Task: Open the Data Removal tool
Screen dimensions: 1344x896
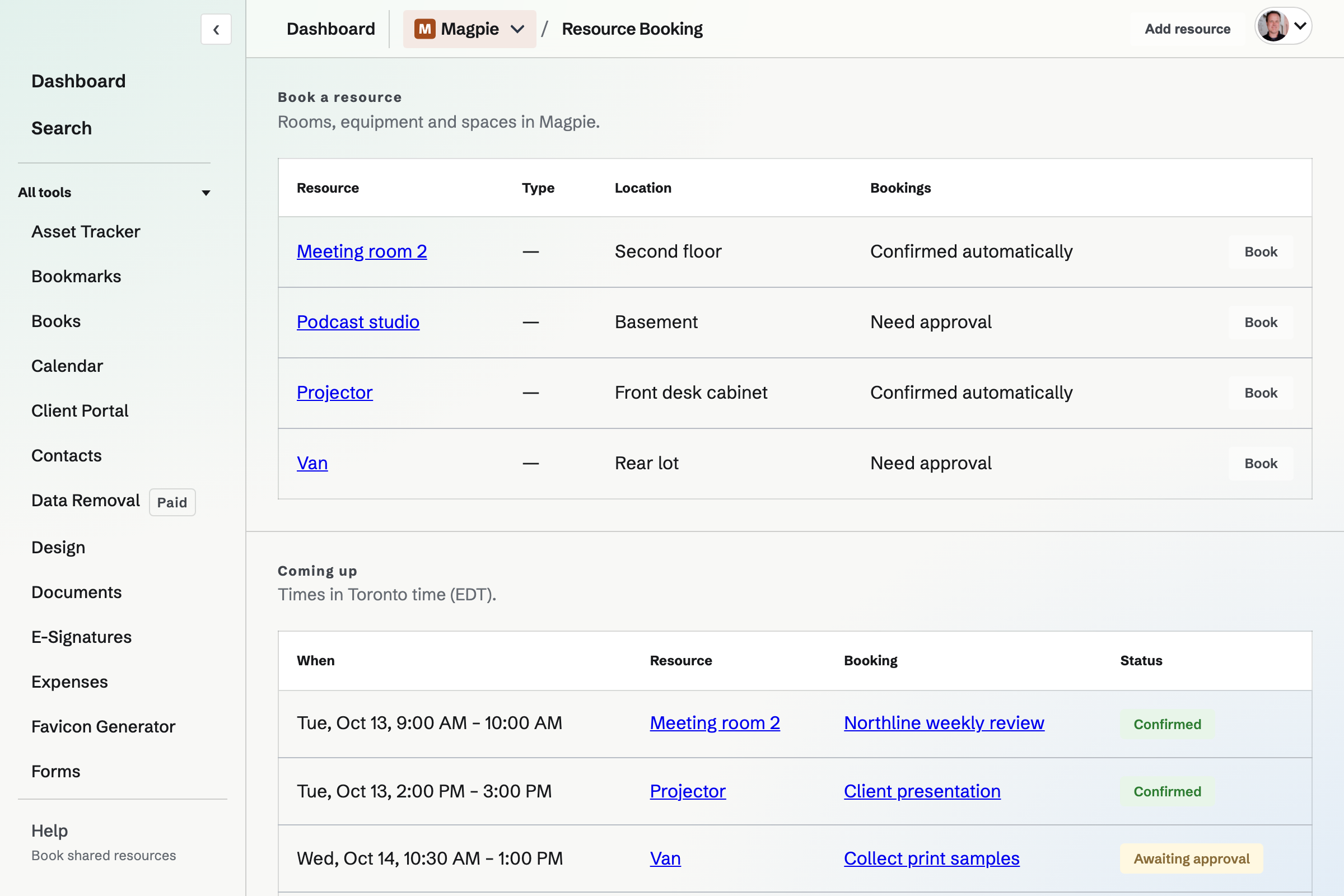Action: [x=86, y=501]
